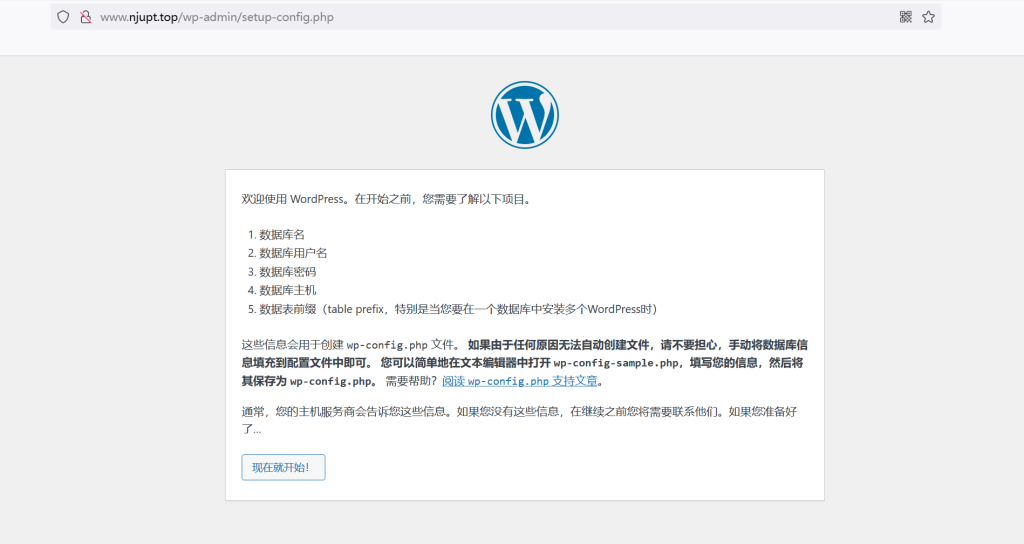
Task: Focus the URL address bar
Action: (x=500, y=17)
